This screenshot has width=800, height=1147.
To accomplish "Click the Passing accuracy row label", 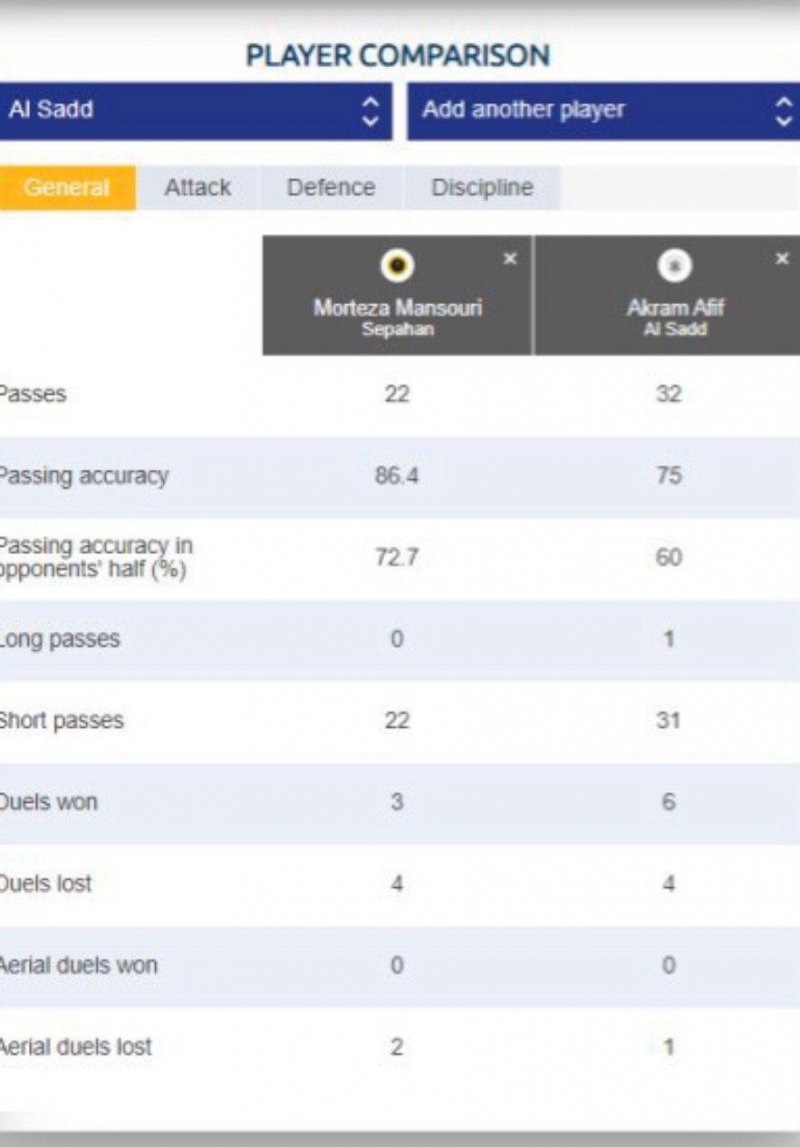I will (84, 476).
